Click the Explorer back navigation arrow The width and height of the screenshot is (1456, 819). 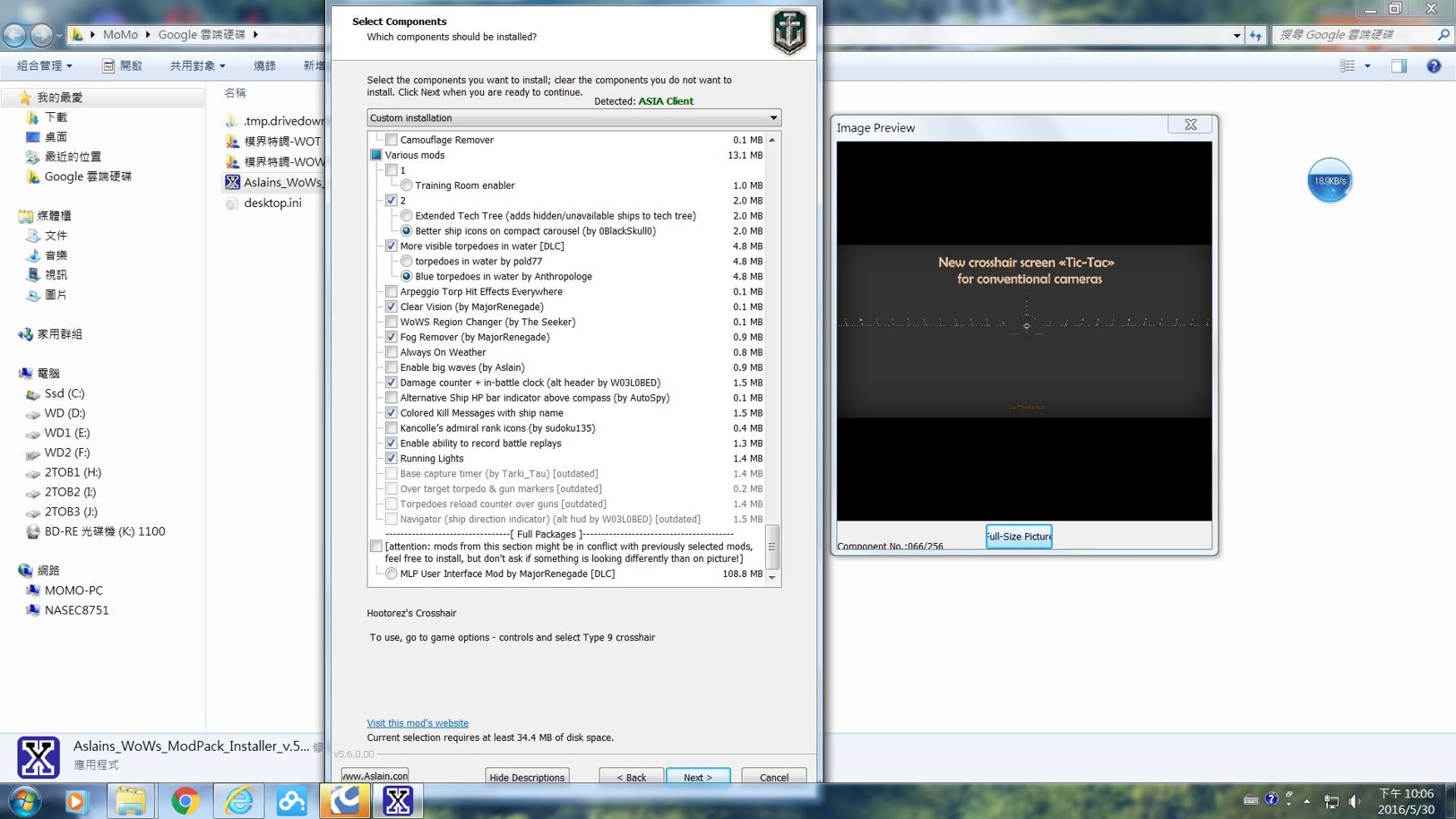tap(14, 35)
